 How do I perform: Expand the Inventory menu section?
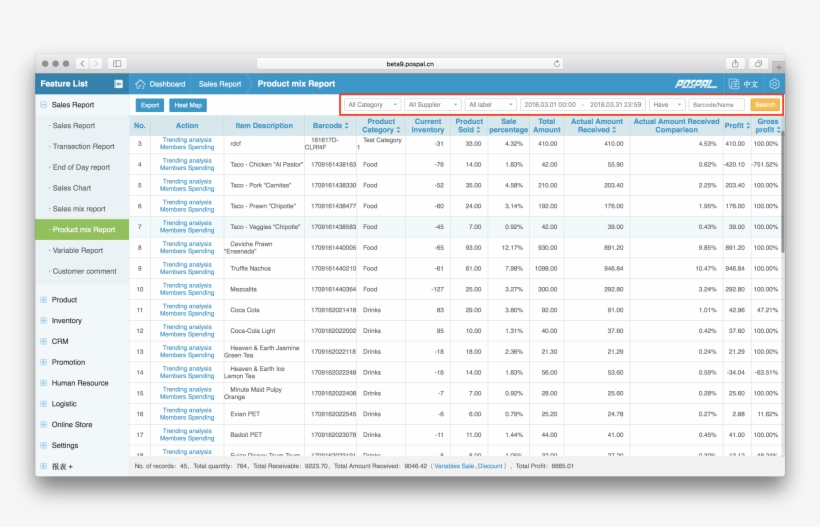43,320
